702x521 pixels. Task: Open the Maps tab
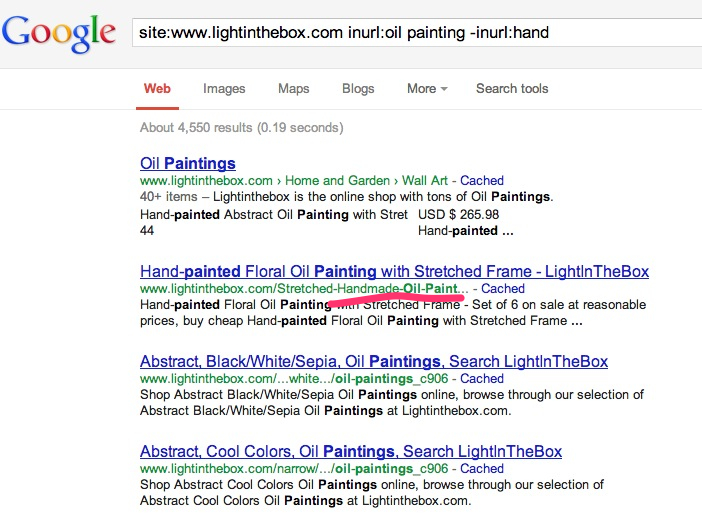(293, 89)
